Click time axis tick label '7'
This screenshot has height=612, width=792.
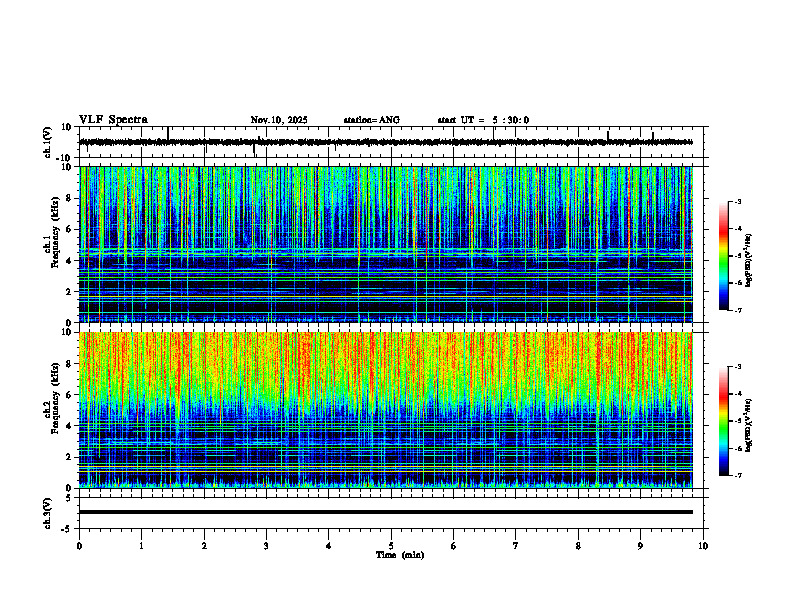(x=516, y=546)
